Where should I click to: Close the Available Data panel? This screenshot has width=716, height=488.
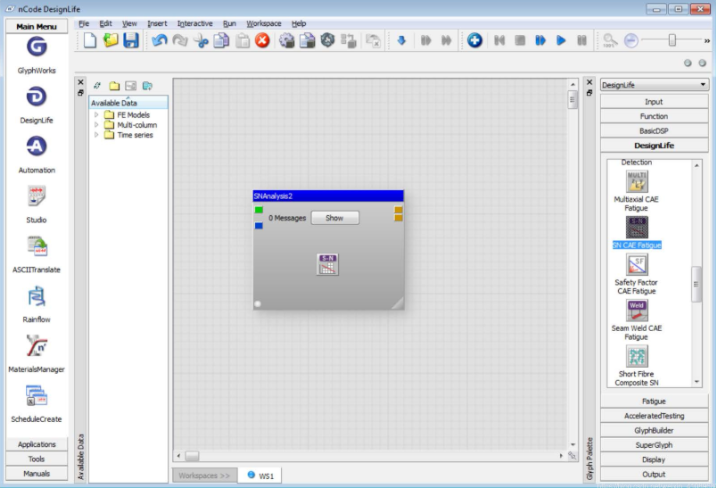pyautogui.click(x=81, y=82)
